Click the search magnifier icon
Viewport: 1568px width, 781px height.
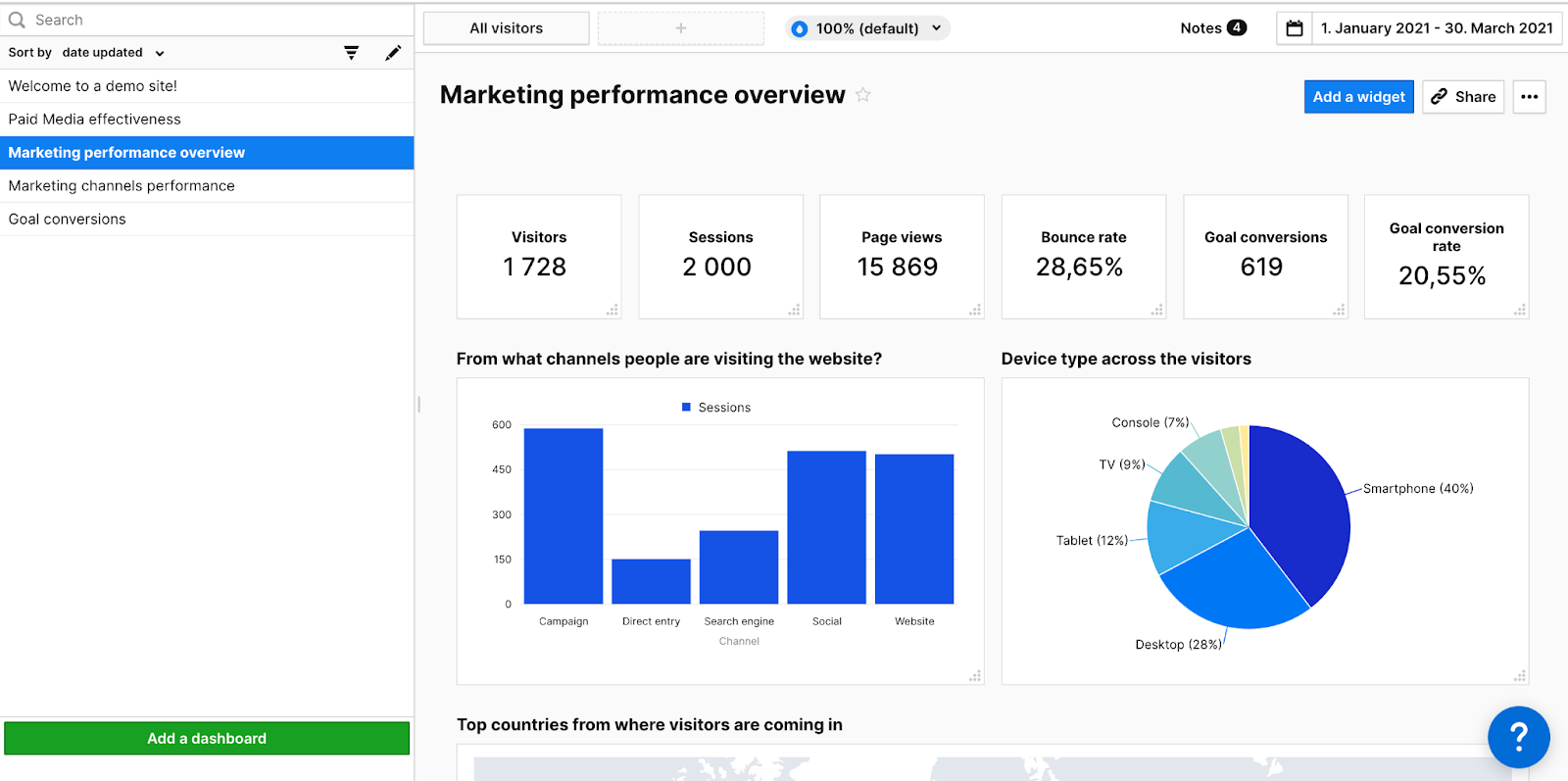coord(17,20)
